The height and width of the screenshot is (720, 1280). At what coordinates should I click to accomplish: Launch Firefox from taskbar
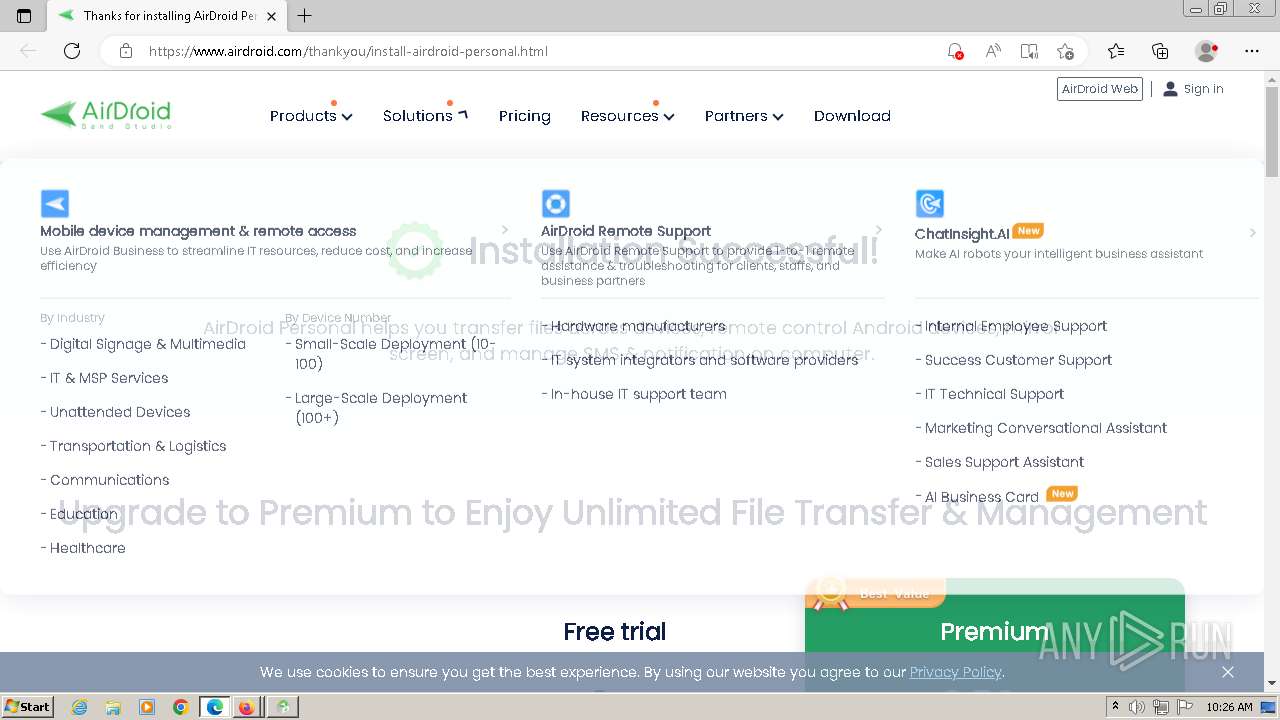246,707
